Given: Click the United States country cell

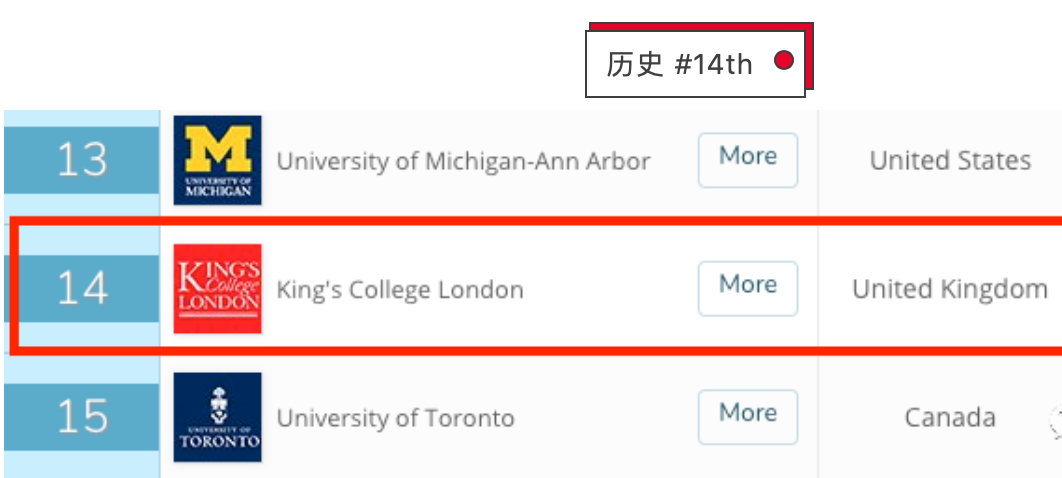Looking at the screenshot, I should coord(949,160).
